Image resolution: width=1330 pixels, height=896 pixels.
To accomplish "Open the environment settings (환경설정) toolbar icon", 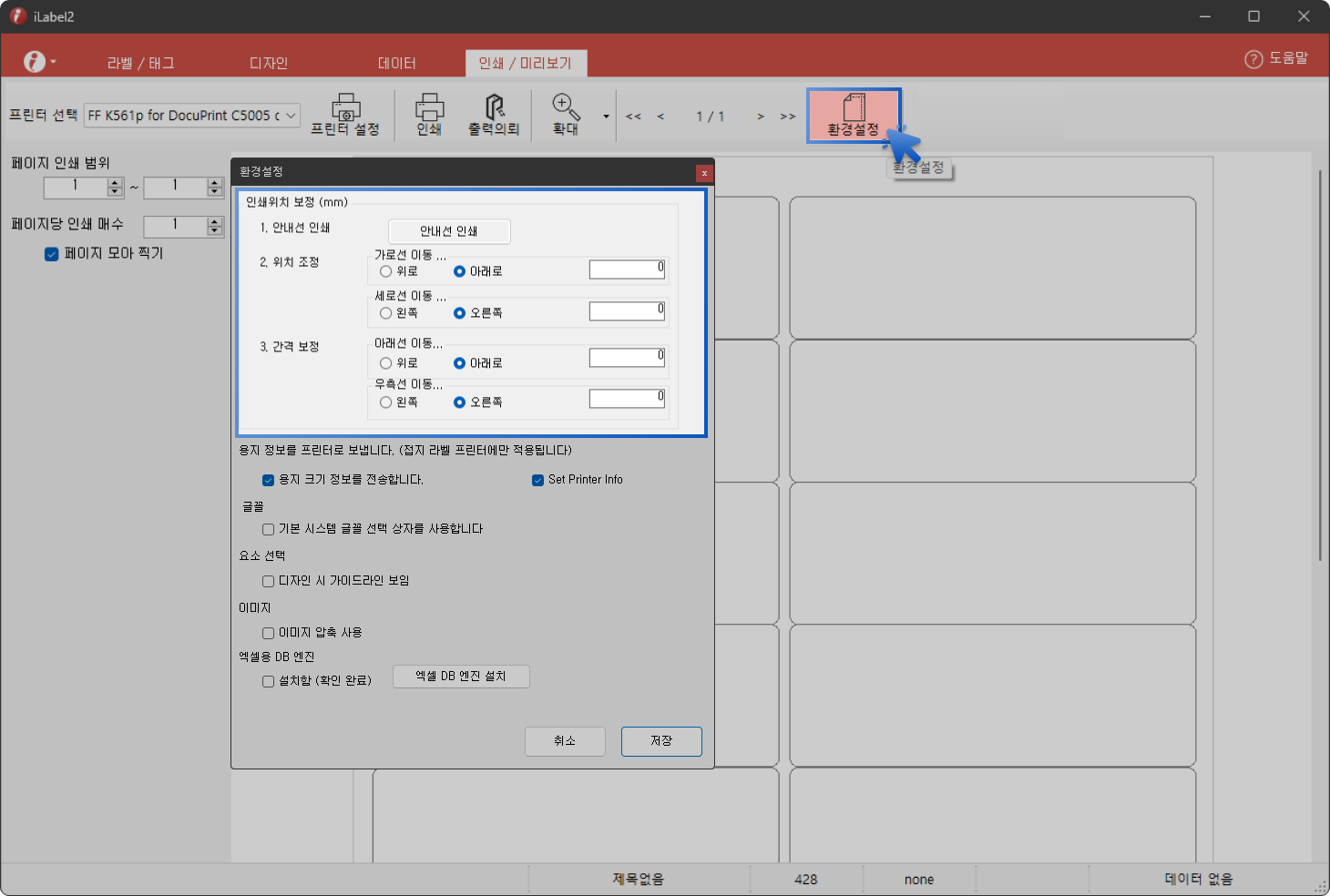I will (x=854, y=116).
